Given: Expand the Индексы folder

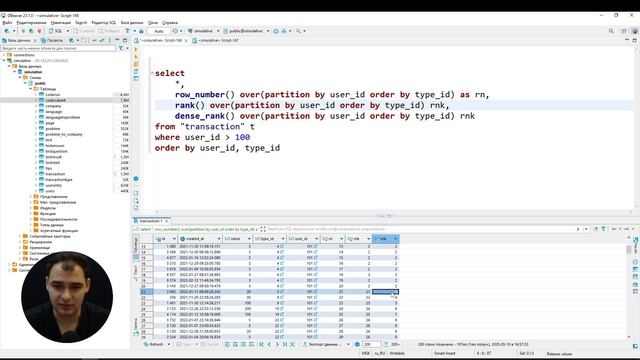Looking at the screenshot, I should click(31, 208).
